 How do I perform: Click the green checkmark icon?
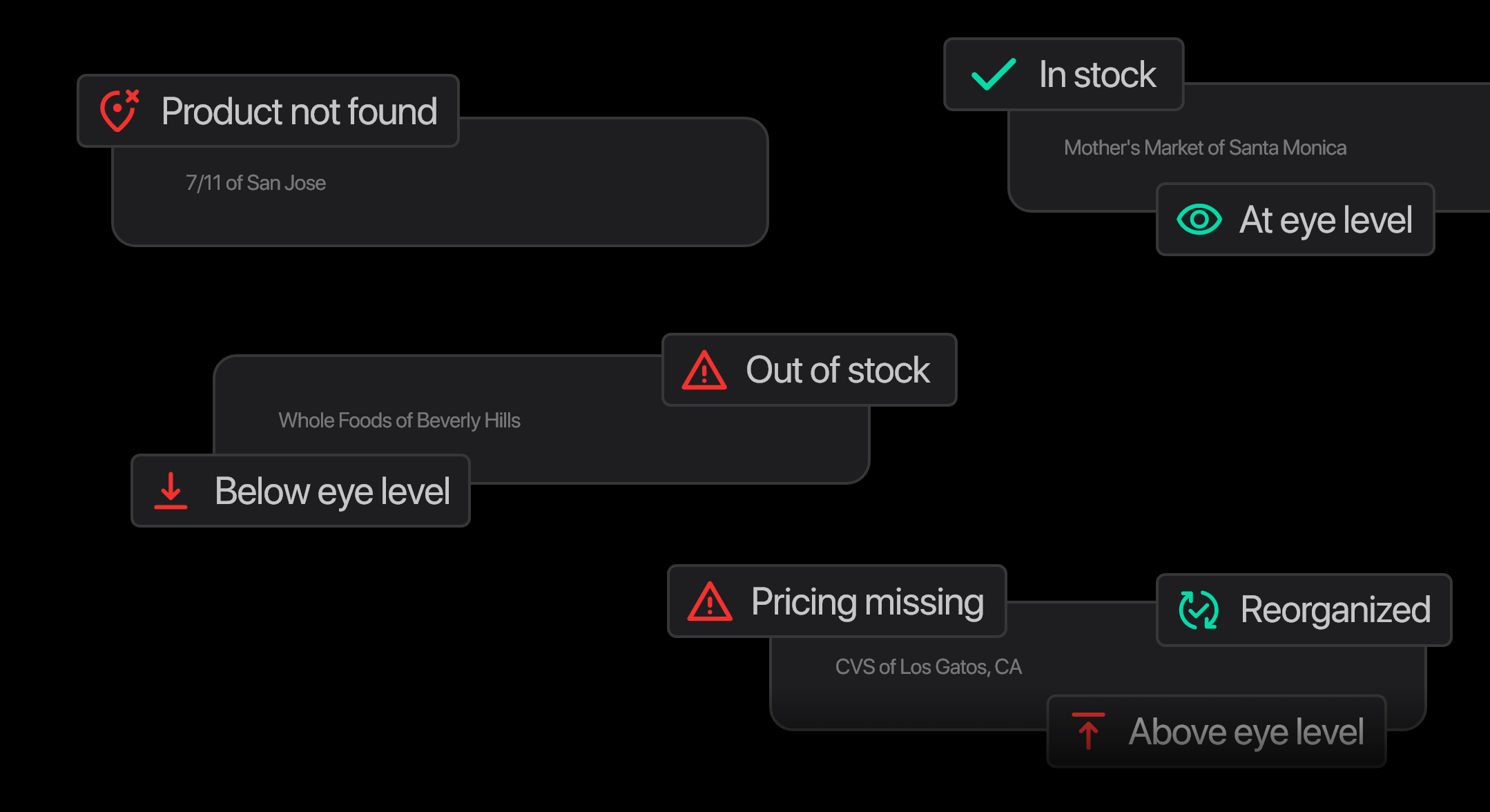click(994, 75)
